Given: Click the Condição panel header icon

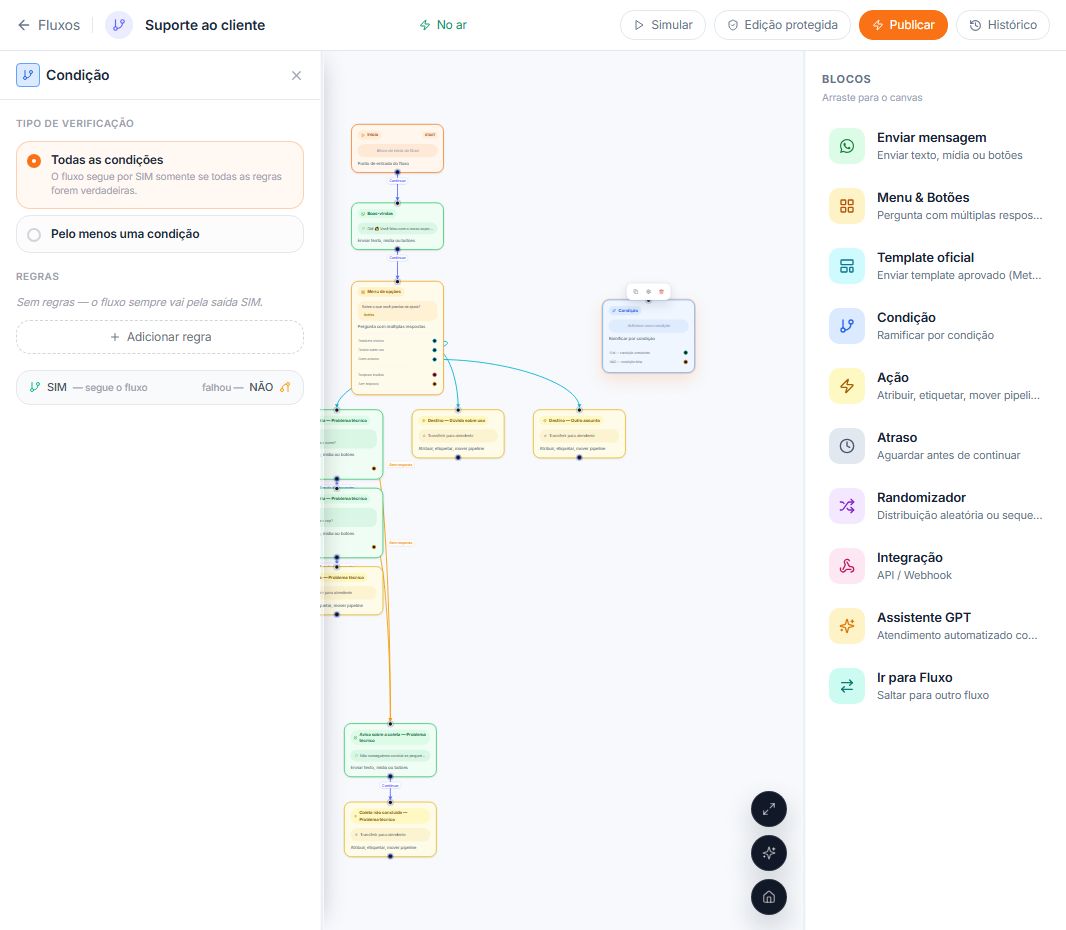Looking at the screenshot, I should 28,75.
